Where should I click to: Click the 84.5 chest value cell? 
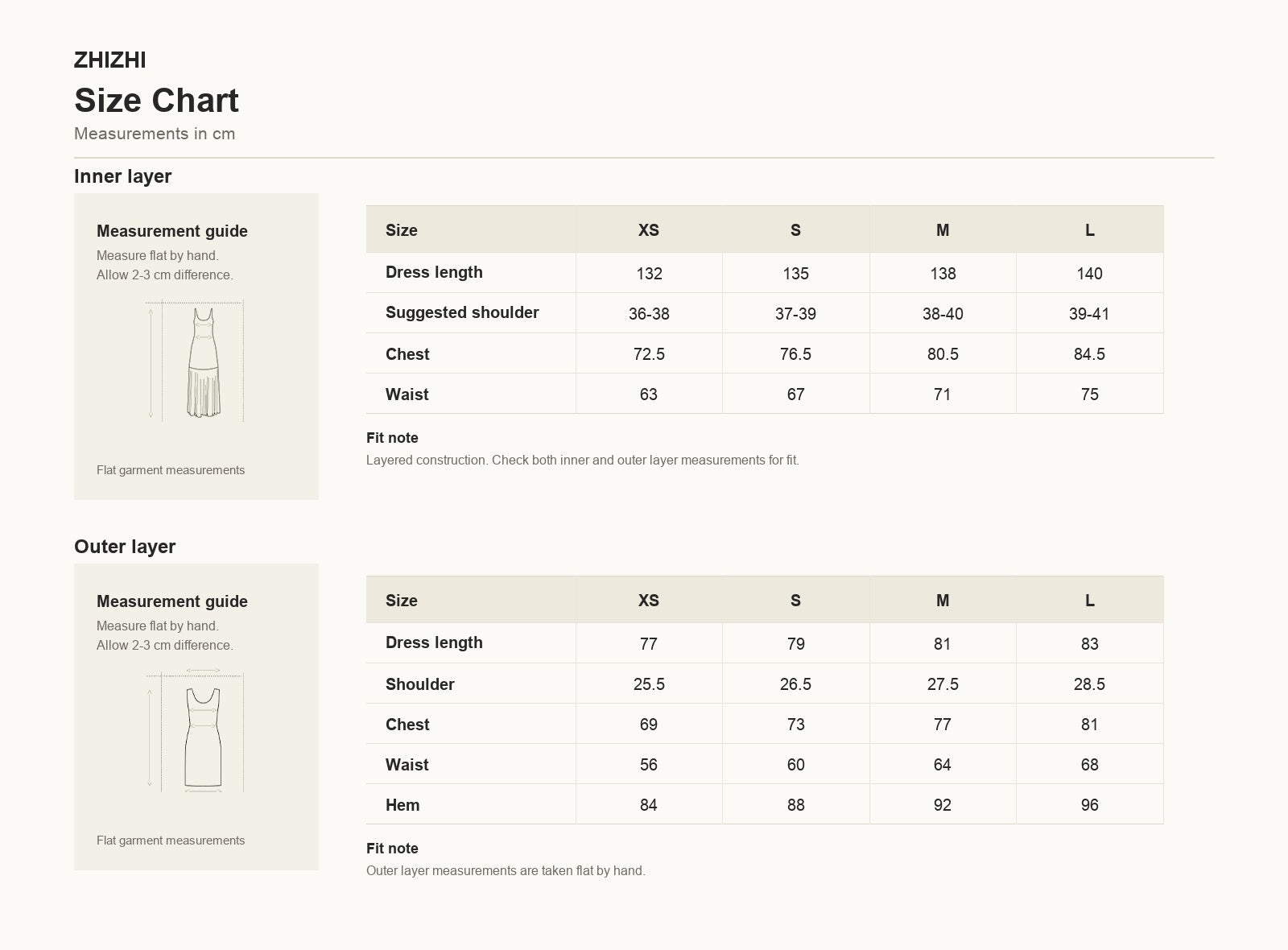pyautogui.click(x=1089, y=354)
